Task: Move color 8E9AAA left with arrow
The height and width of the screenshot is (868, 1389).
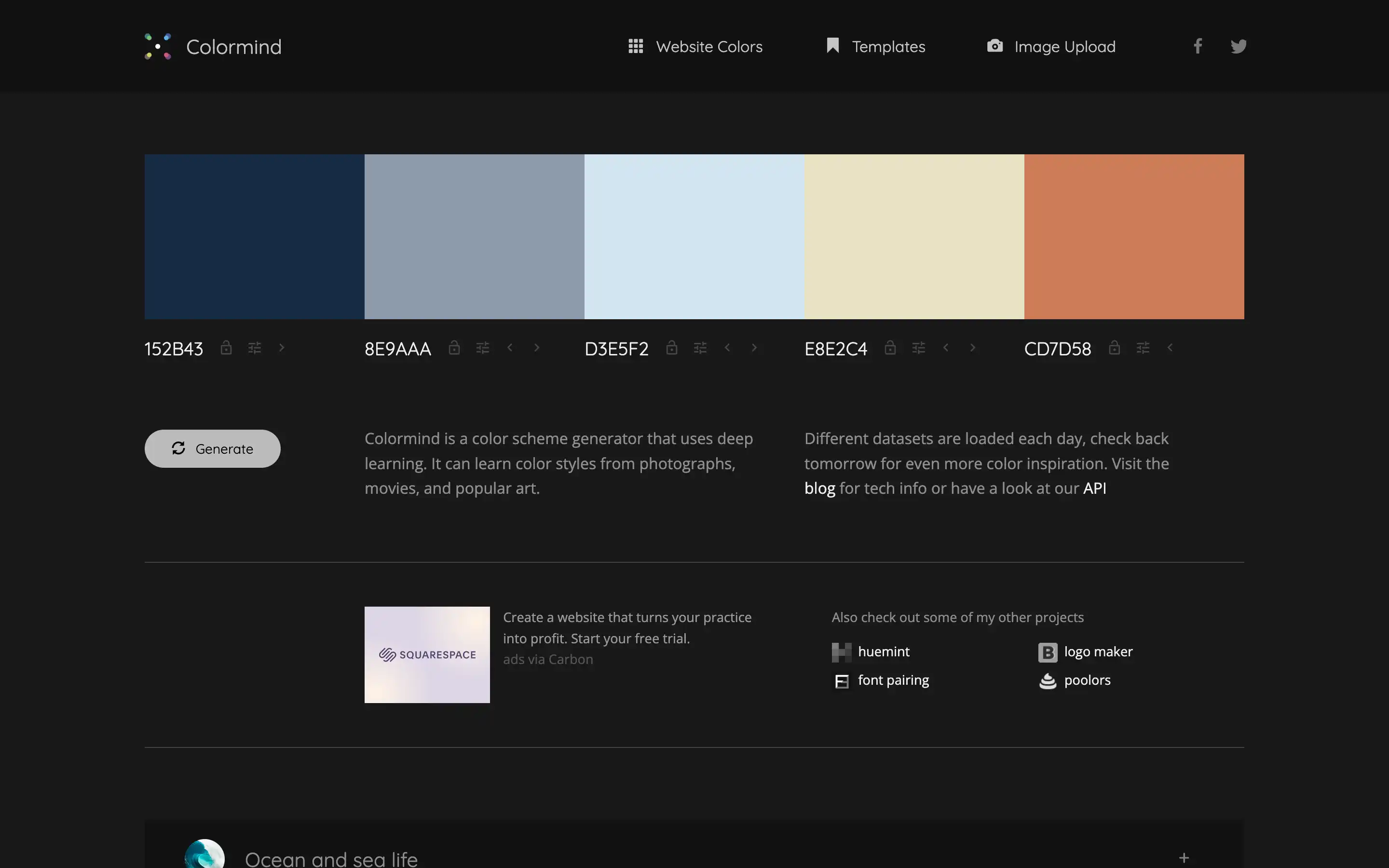Action: point(510,348)
